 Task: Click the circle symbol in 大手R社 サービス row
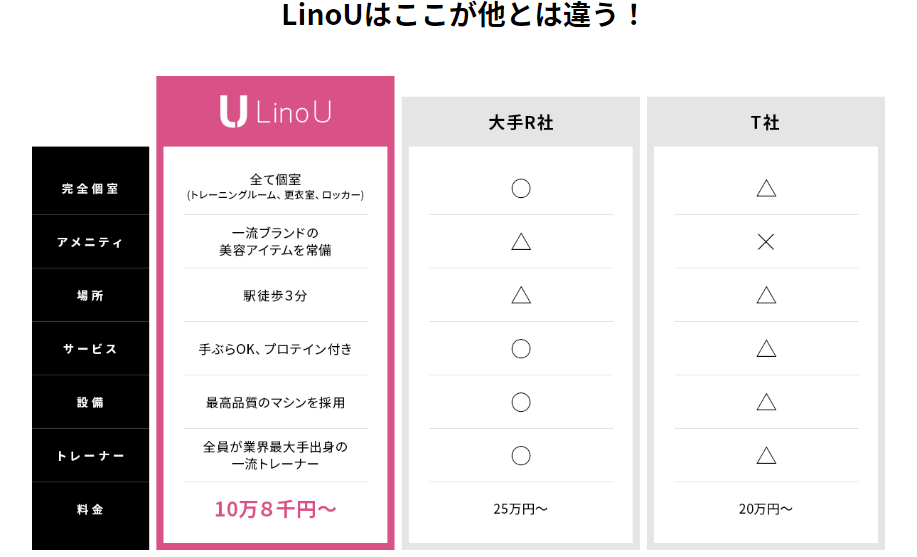[x=521, y=349]
